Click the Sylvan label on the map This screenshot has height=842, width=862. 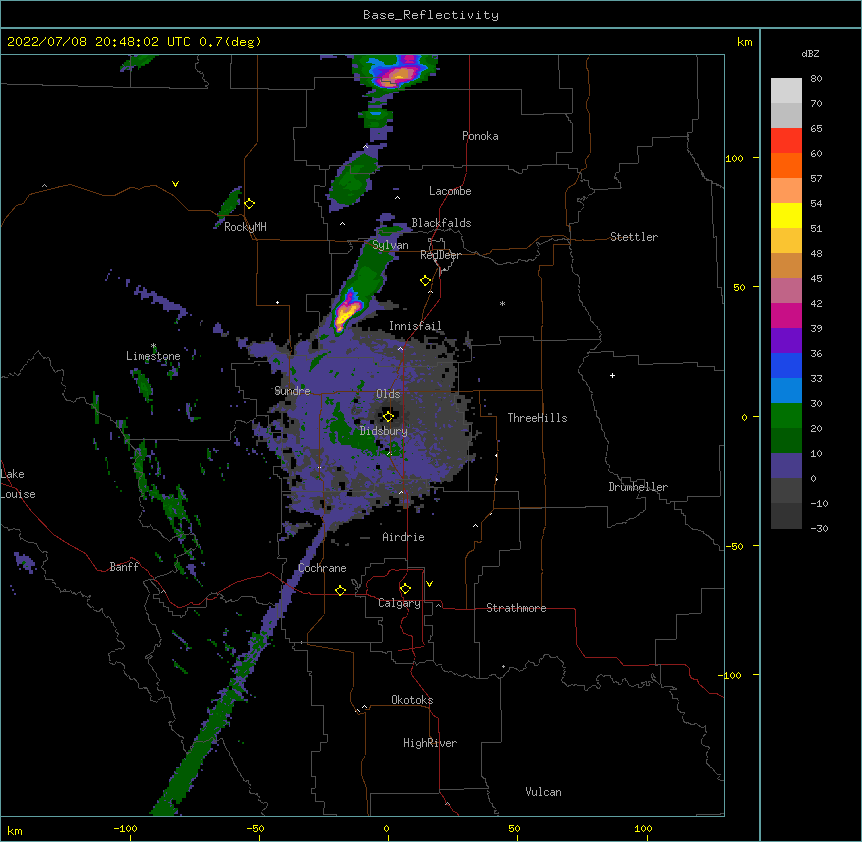(x=390, y=245)
